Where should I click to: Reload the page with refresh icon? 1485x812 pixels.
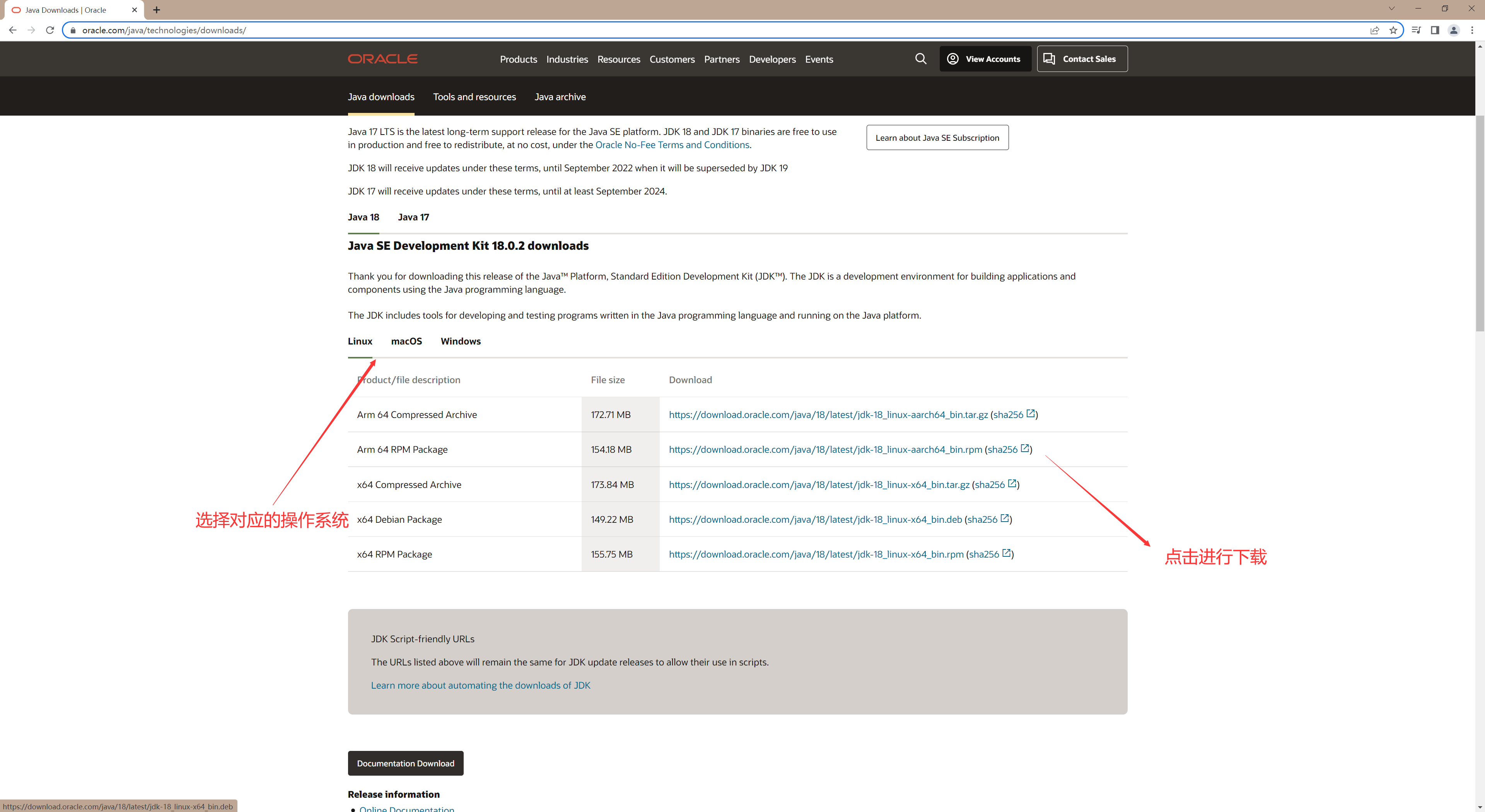(50, 30)
